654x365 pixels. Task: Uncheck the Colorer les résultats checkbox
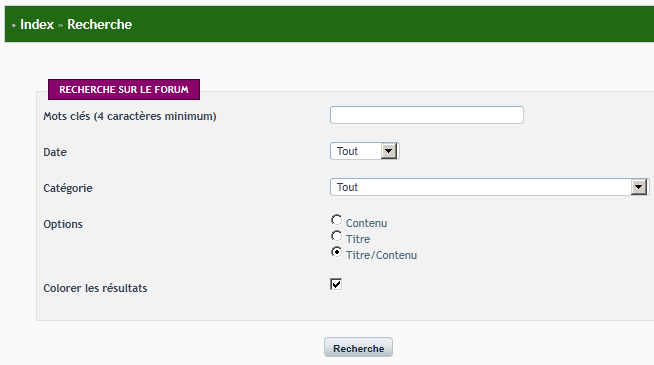pos(336,284)
